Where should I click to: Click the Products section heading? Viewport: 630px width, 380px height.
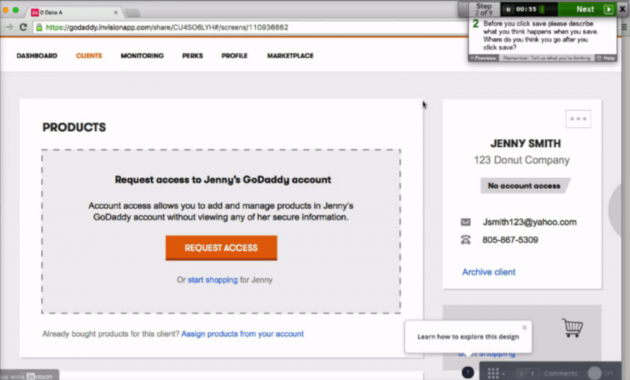74,127
